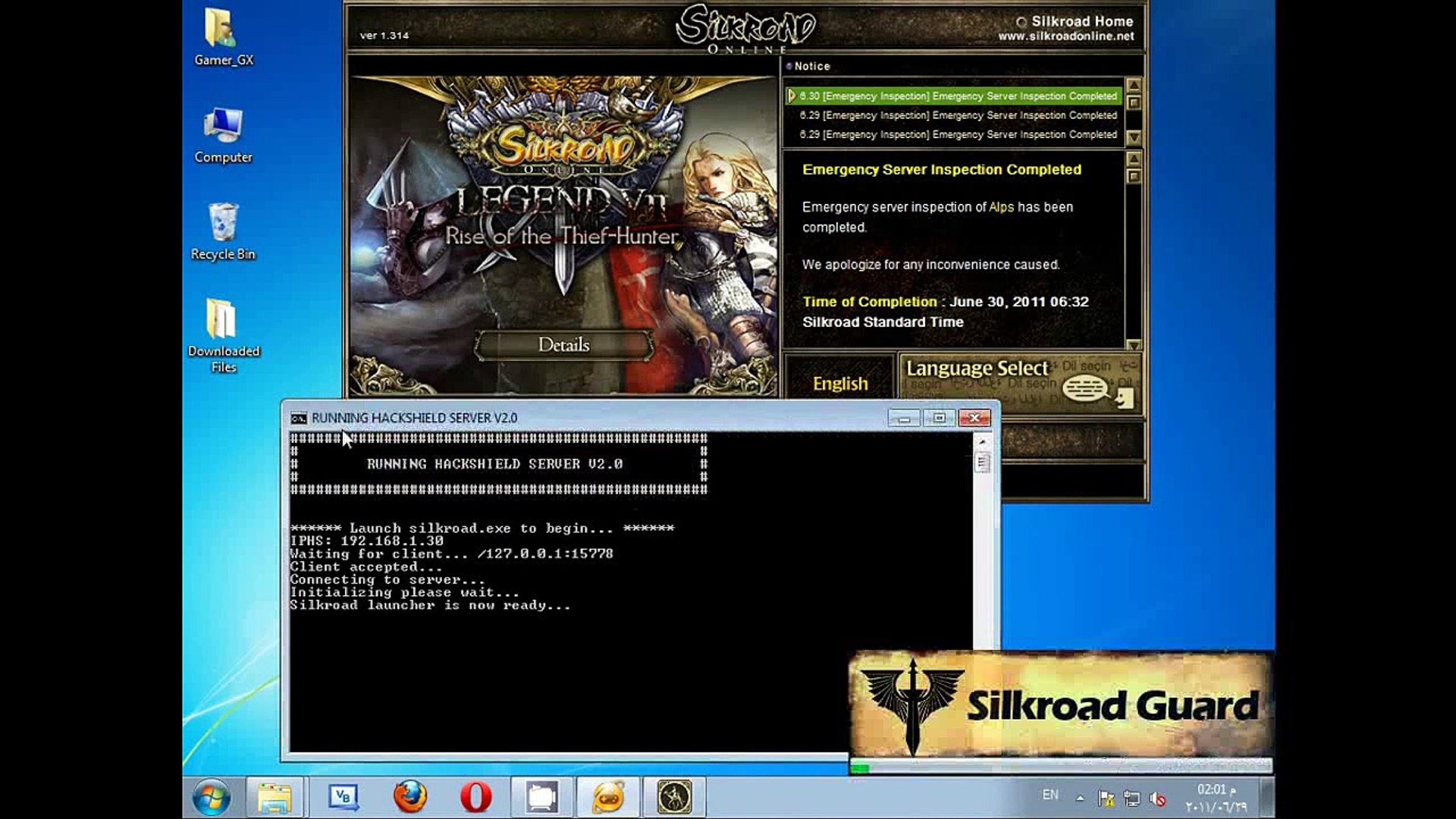Open the taskbar clock and date

point(1216,798)
